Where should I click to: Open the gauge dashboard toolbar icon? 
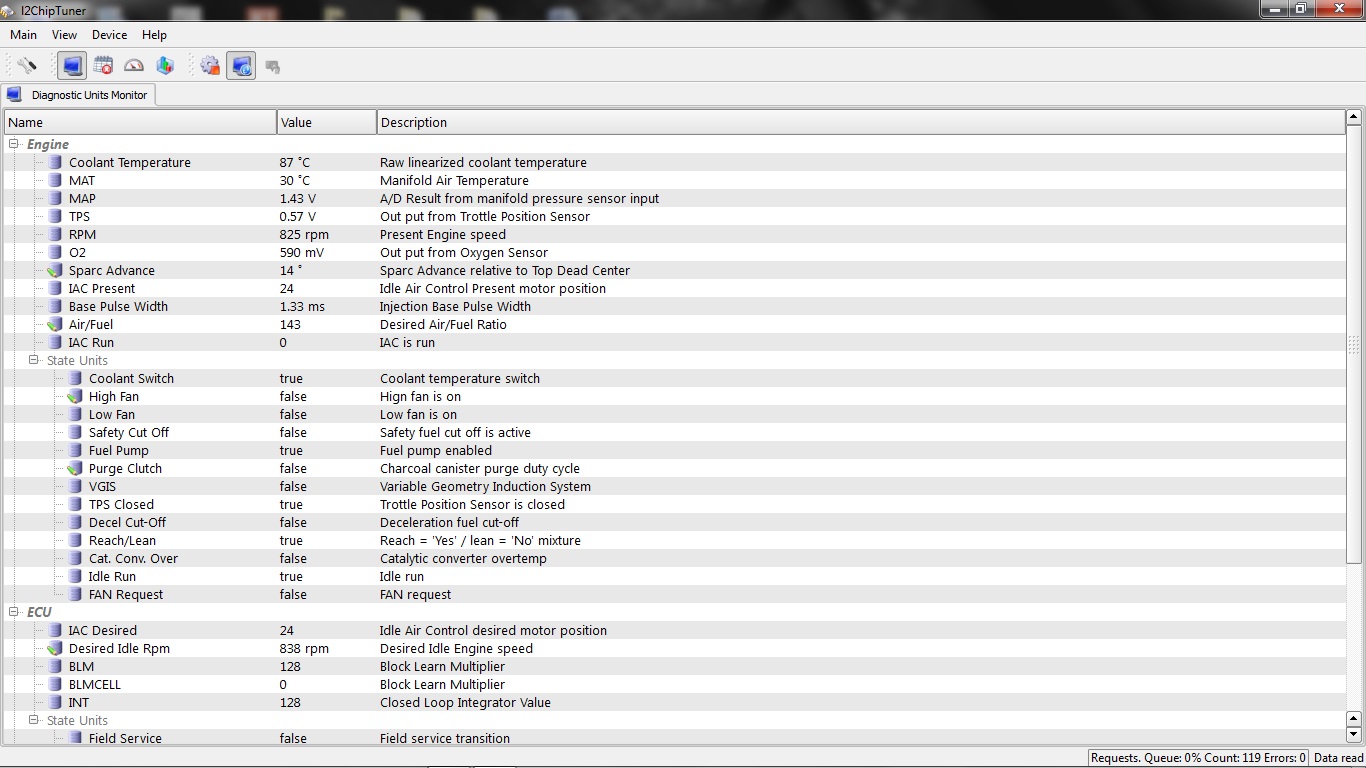pos(134,66)
